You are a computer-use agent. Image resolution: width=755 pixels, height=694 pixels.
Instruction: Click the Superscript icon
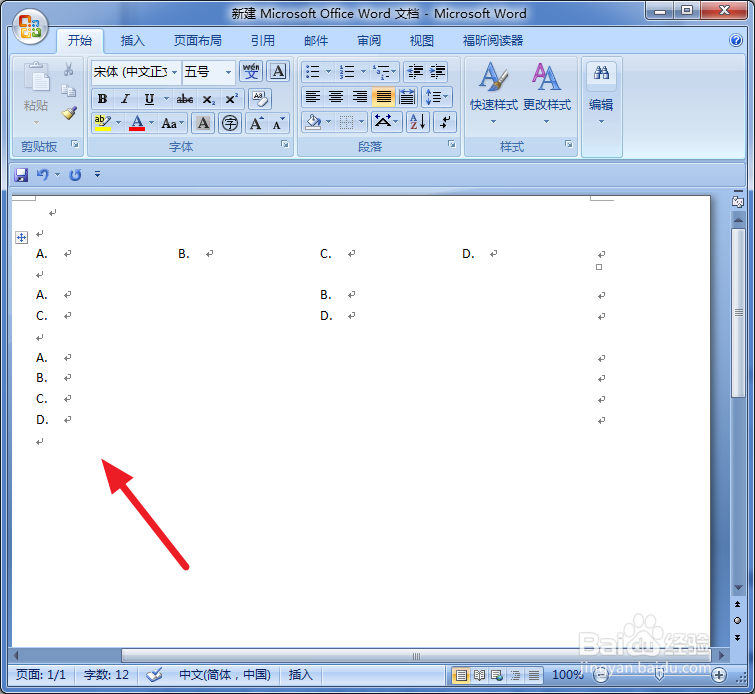pyautogui.click(x=232, y=99)
